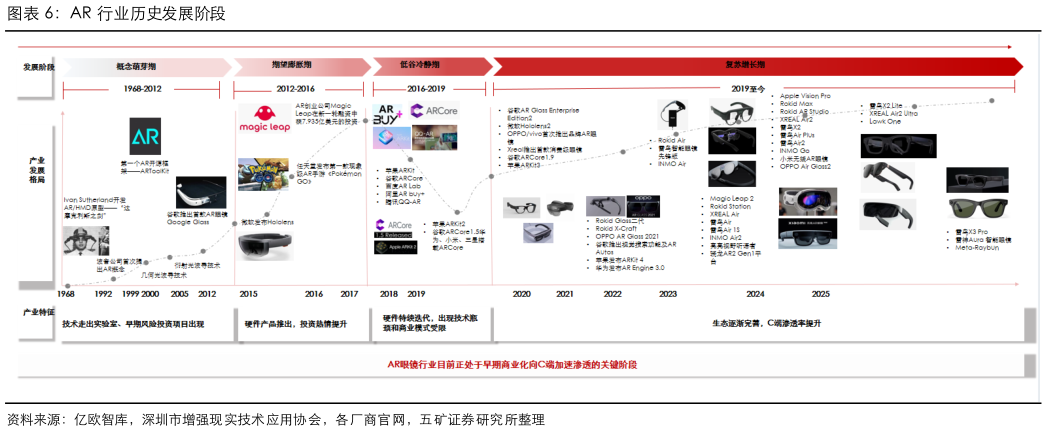Click the 期望膨胀期 stage arrow
Viewport: 1047px width, 431px height.
click(300, 66)
